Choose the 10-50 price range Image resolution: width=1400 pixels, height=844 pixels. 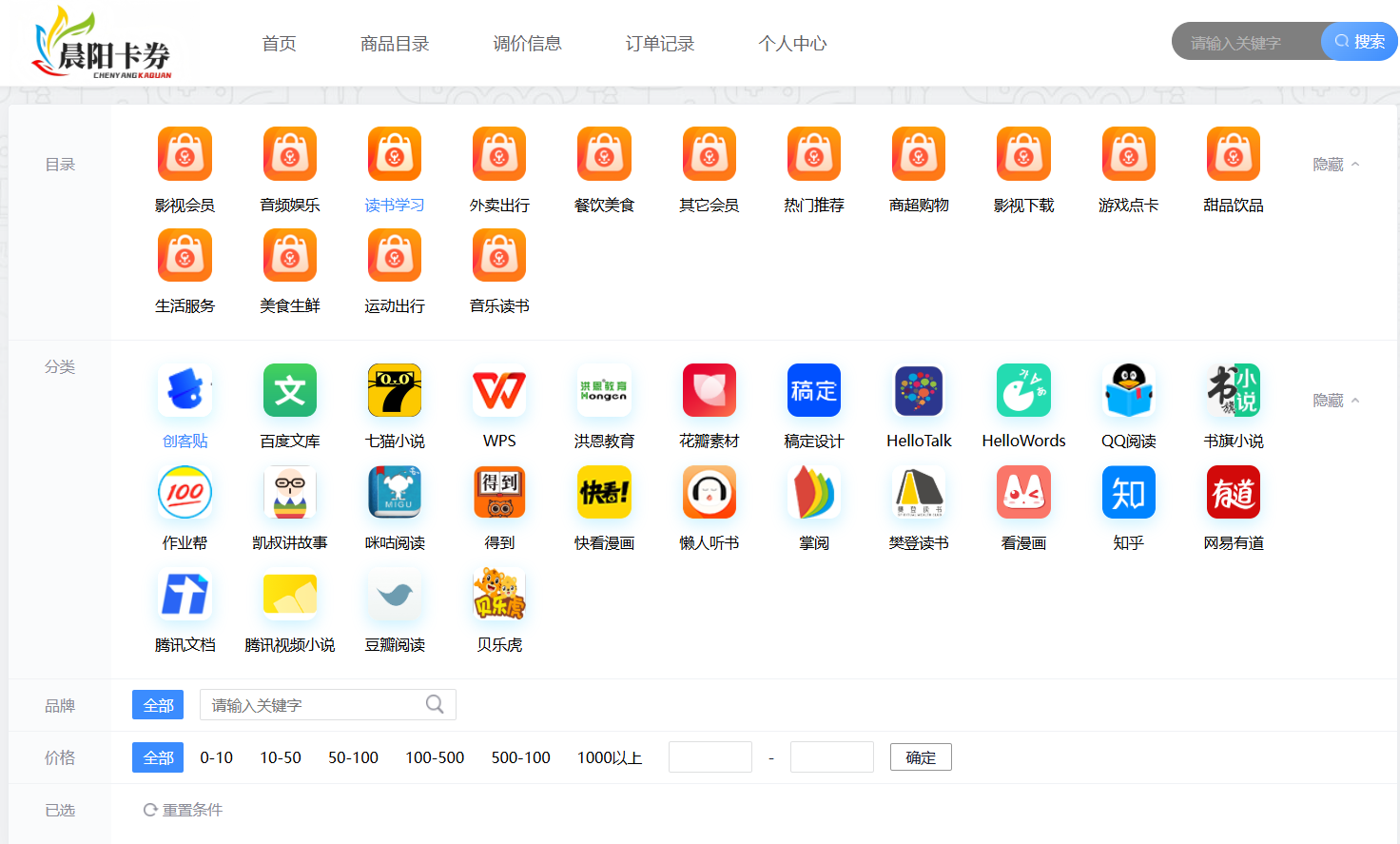click(x=281, y=757)
